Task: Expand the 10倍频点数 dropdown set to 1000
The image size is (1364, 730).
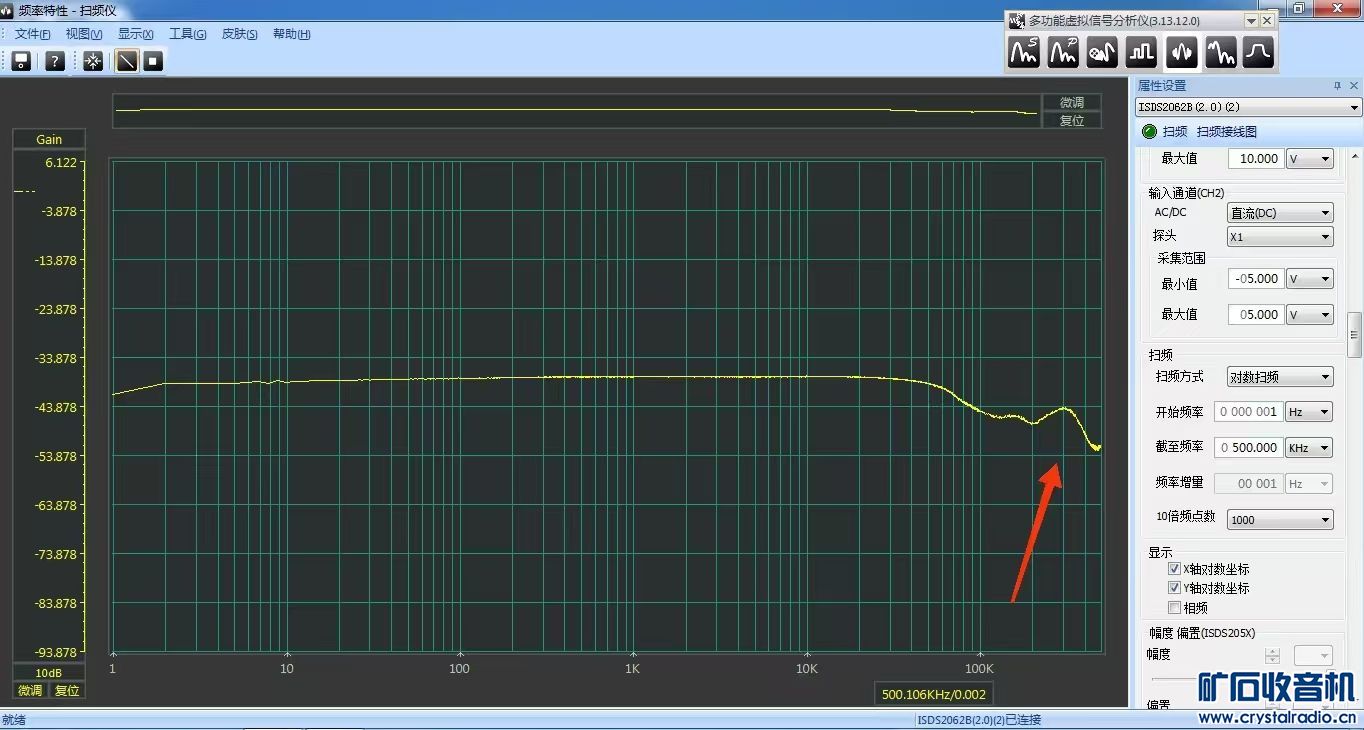Action: [1280, 520]
